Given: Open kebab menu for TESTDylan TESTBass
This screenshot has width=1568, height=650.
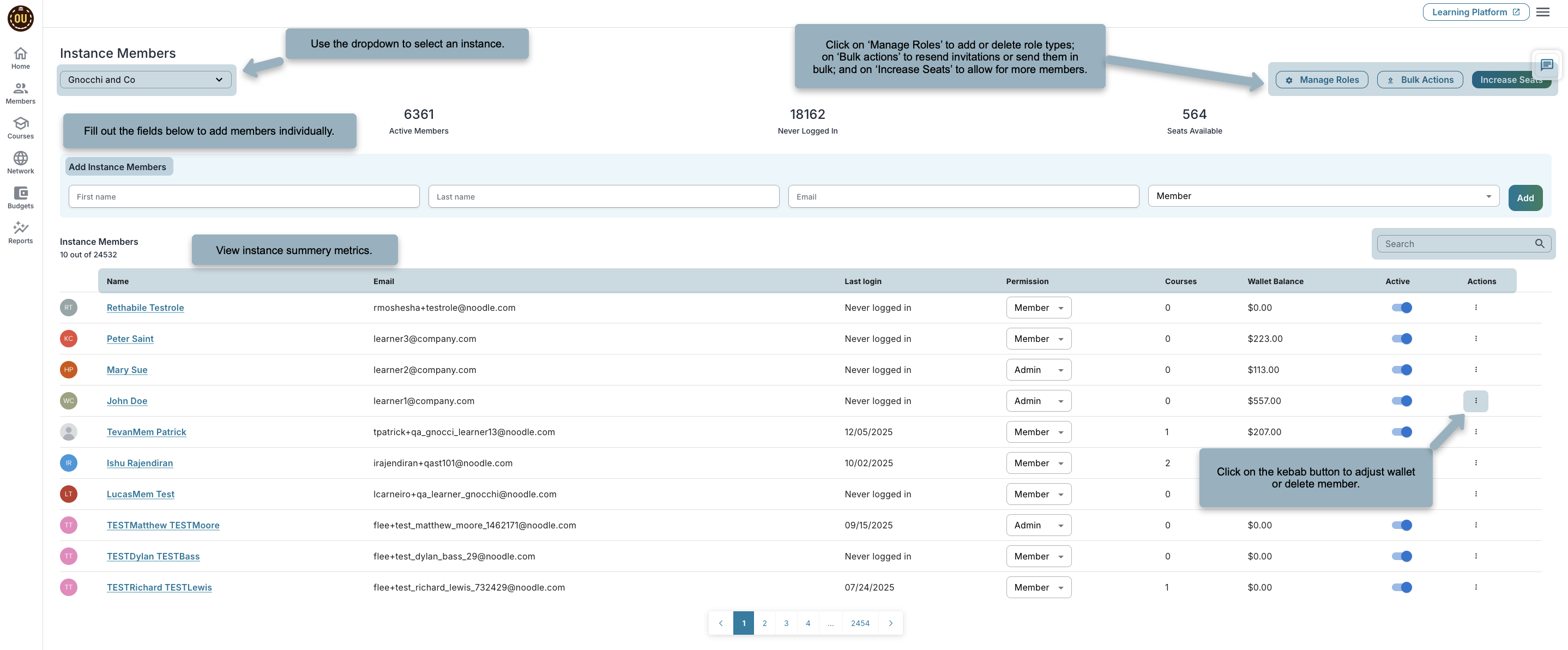Looking at the screenshot, I should tap(1475, 556).
